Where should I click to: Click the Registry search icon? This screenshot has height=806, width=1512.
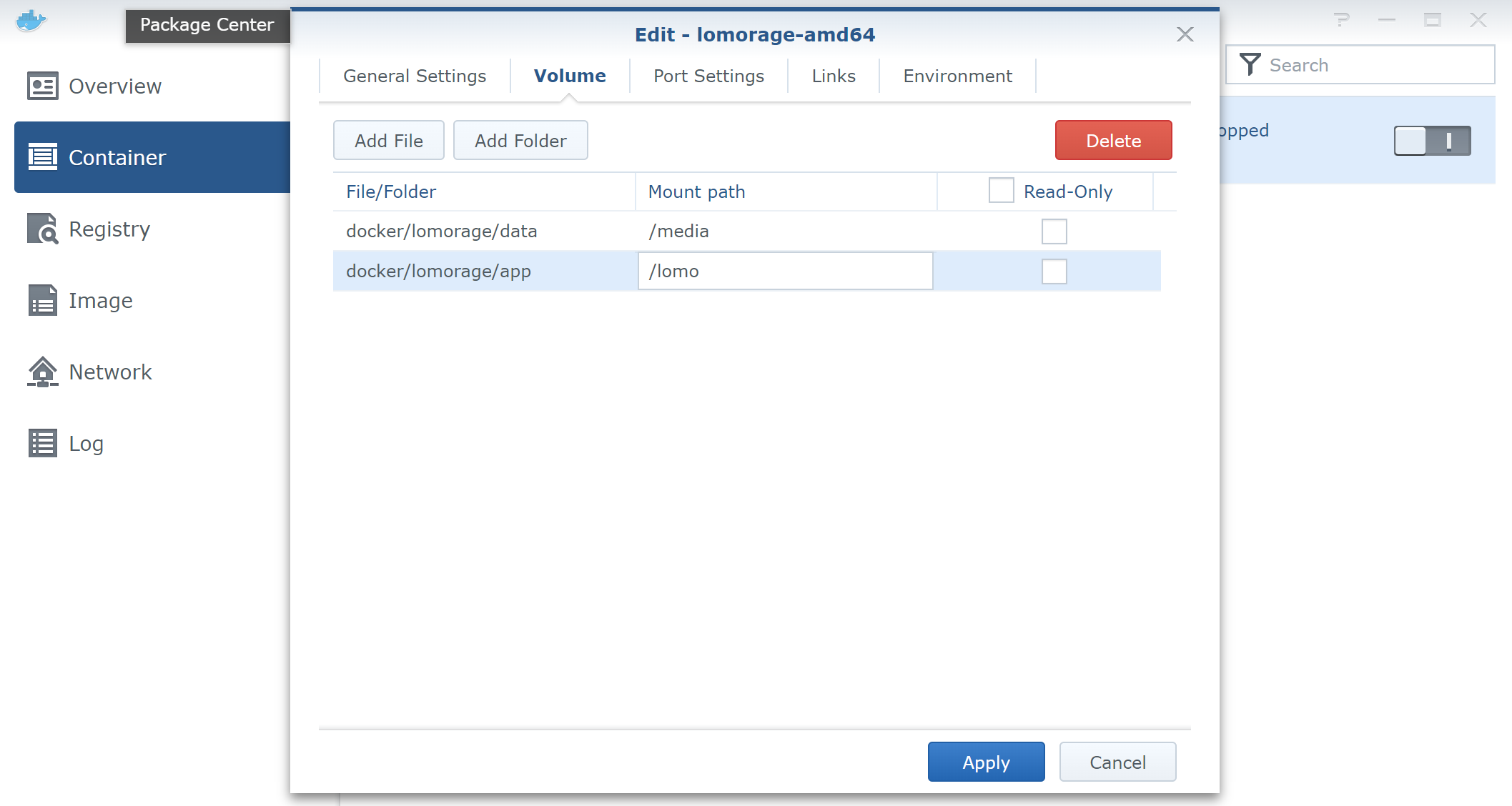pyautogui.click(x=42, y=229)
